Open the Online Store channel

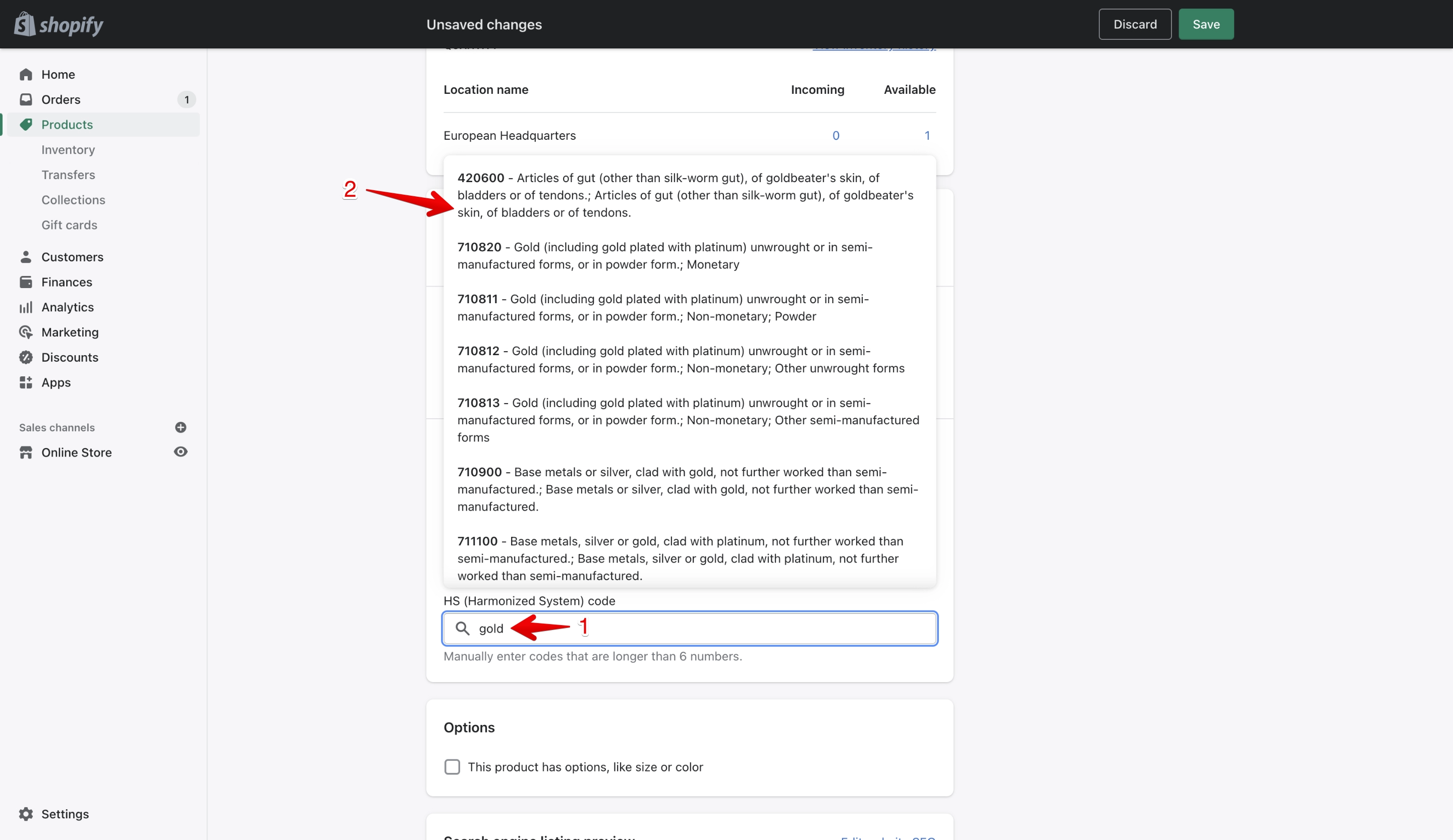point(77,453)
